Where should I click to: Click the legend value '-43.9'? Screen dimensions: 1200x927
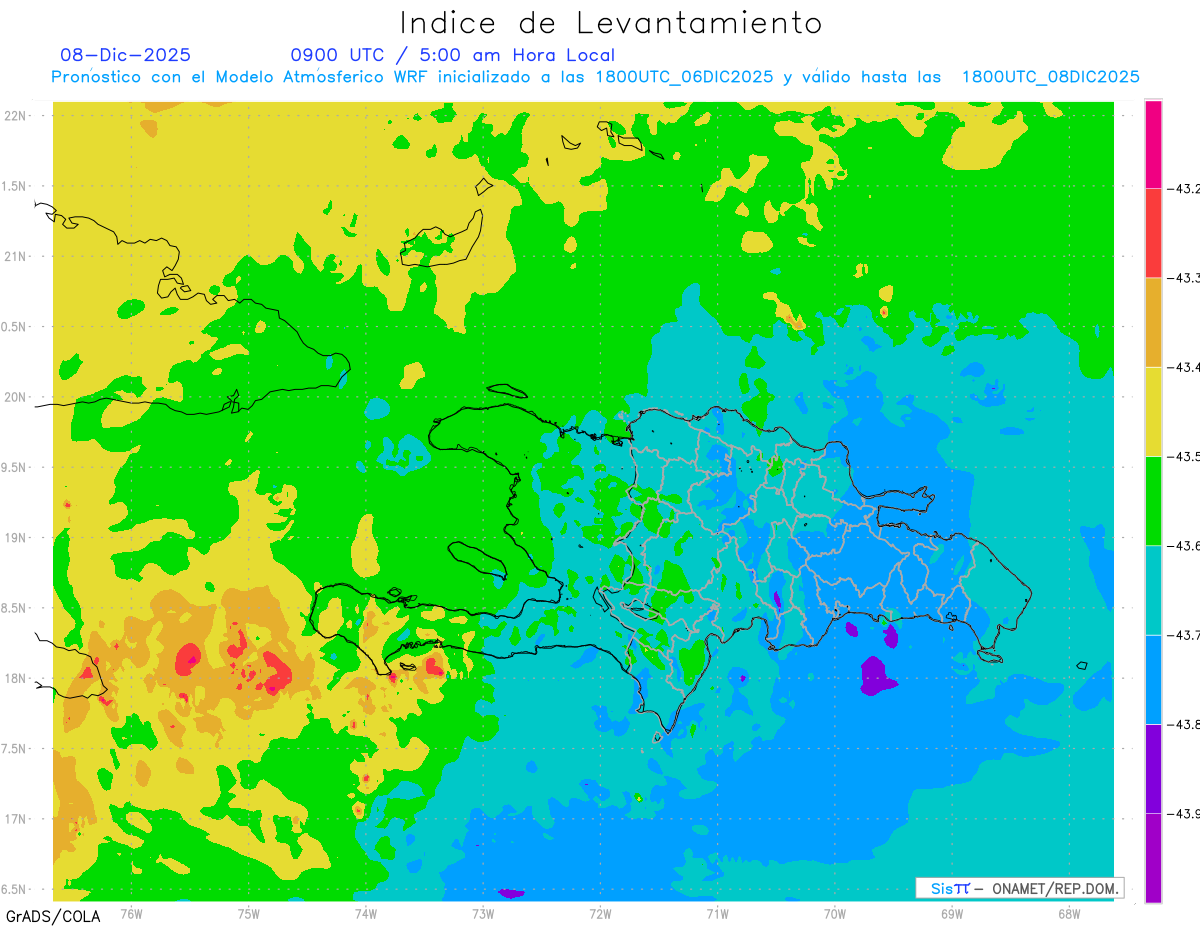coord(1184,814)
